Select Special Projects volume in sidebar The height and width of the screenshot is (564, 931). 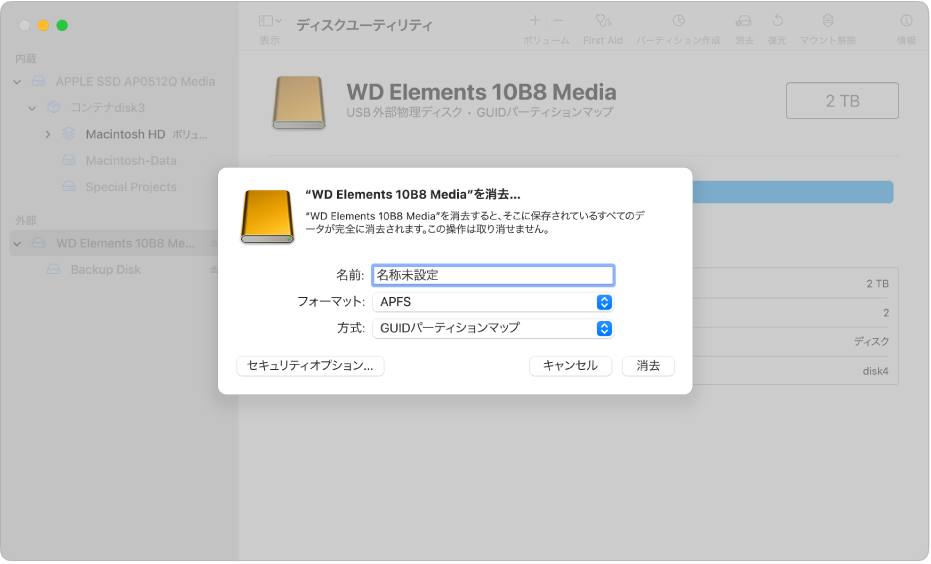131,187
